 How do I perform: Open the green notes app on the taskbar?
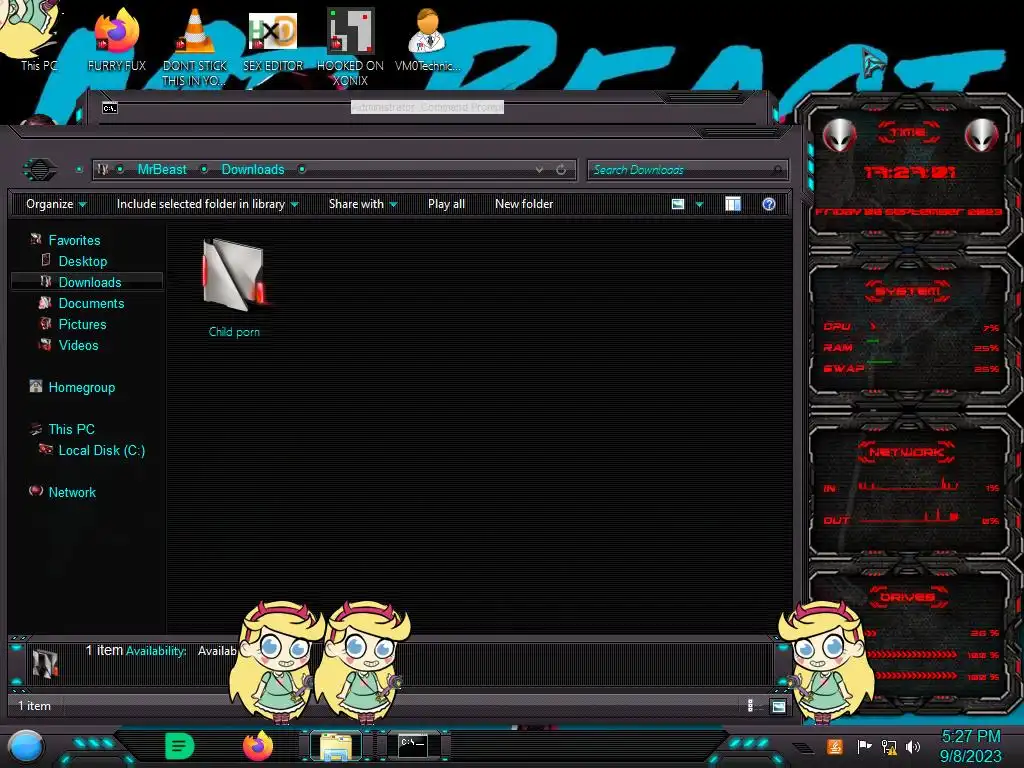(179, 746)
